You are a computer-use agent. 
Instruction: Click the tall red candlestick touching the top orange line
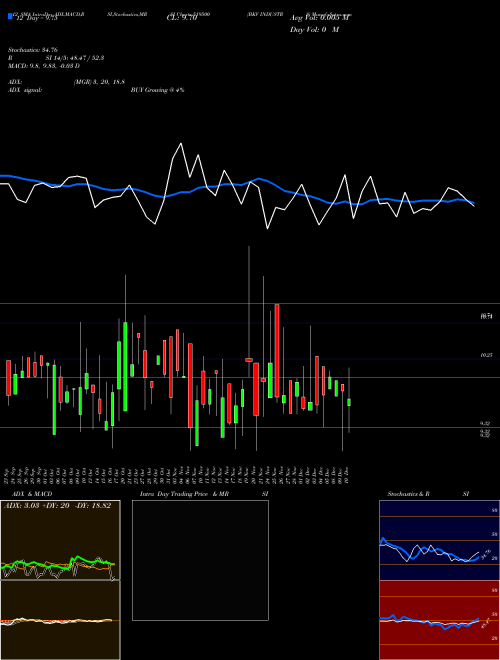coord(277,351)
